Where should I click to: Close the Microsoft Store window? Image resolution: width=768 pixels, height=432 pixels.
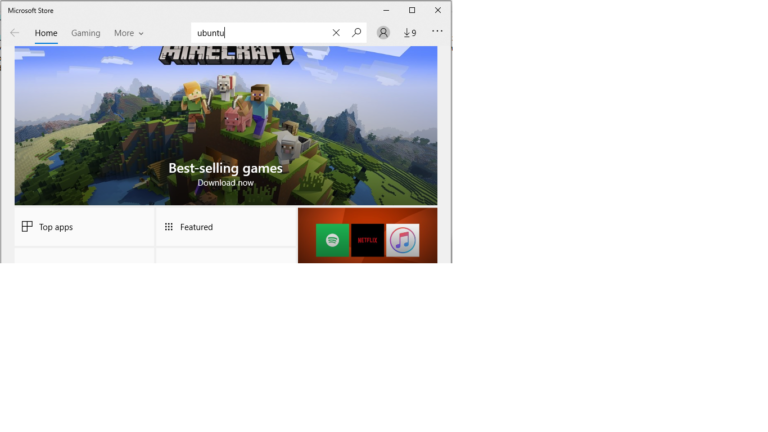(x=438, y=10)
